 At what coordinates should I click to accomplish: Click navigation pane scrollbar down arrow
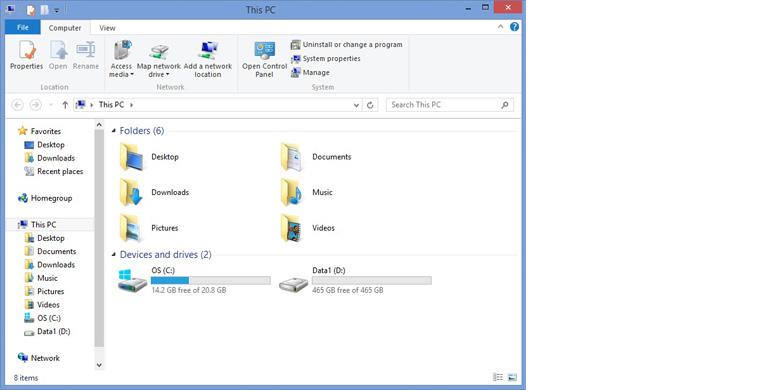(x=99, y=365)
